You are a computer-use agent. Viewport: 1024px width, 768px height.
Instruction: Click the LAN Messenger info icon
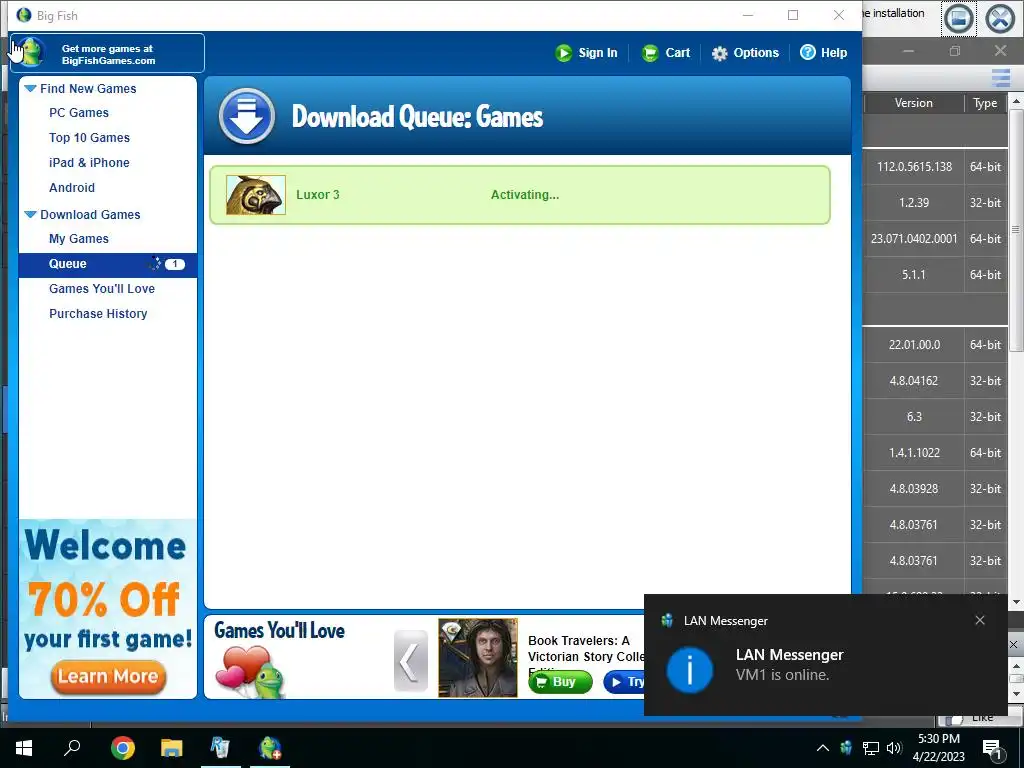[690, 669]
